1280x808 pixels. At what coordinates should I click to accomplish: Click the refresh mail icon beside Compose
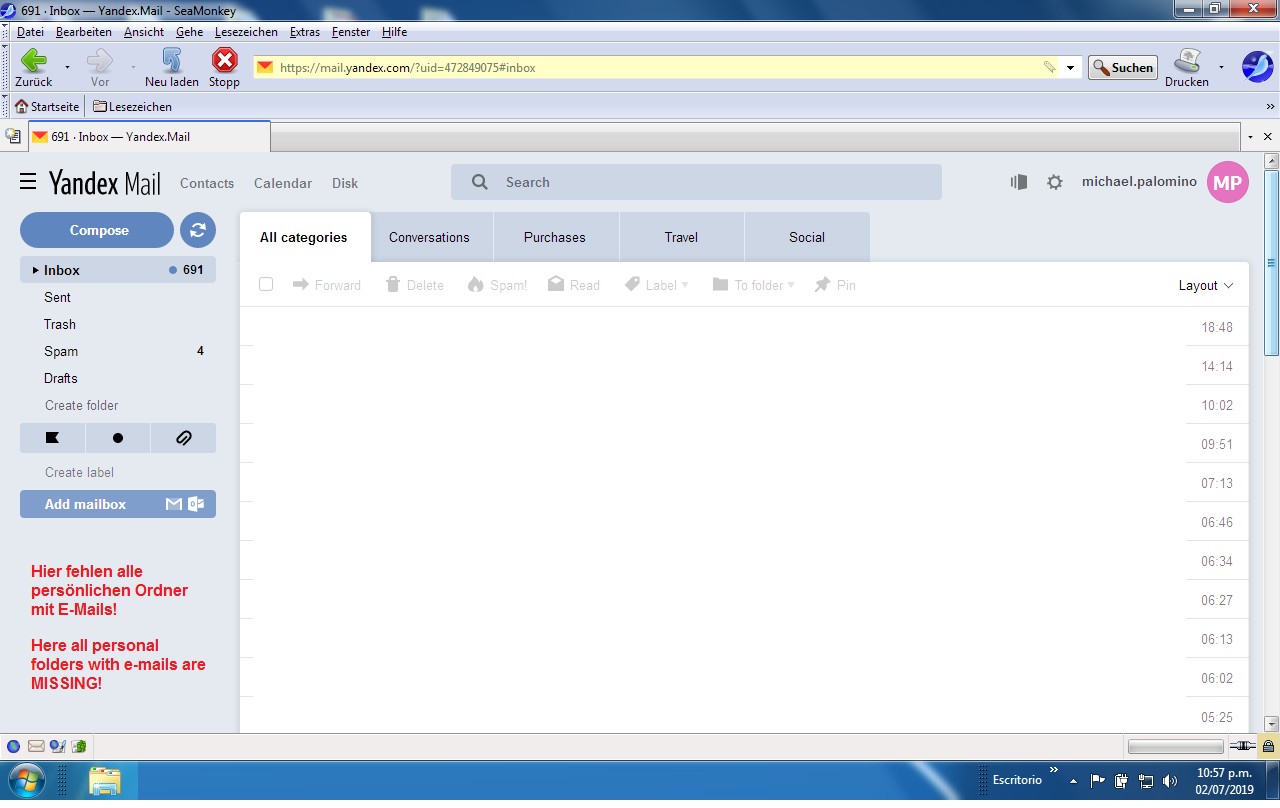pyautogui.click(x=198, y=230)
